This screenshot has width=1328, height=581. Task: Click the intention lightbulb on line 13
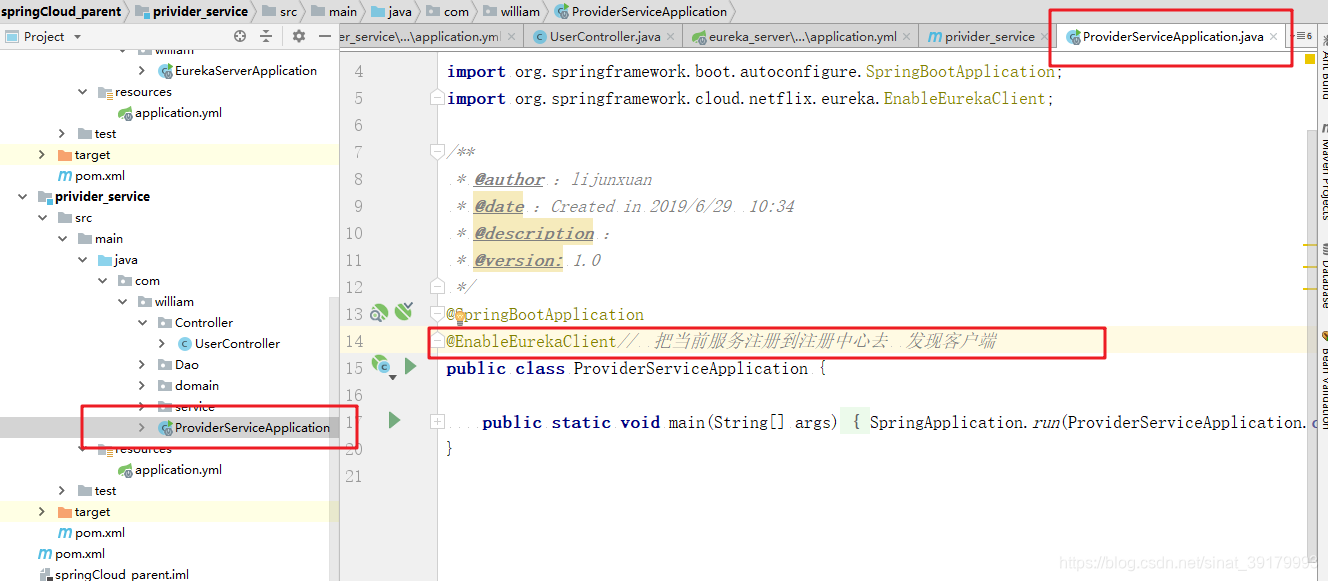(x=460, y=316)
